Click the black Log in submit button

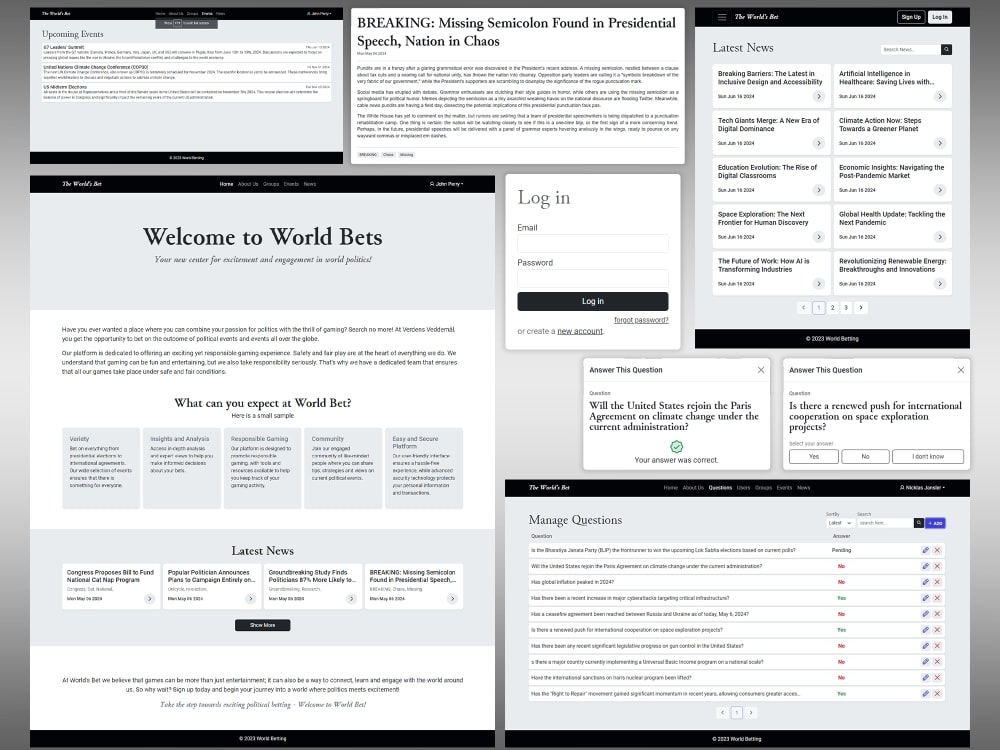pos(592,301)
